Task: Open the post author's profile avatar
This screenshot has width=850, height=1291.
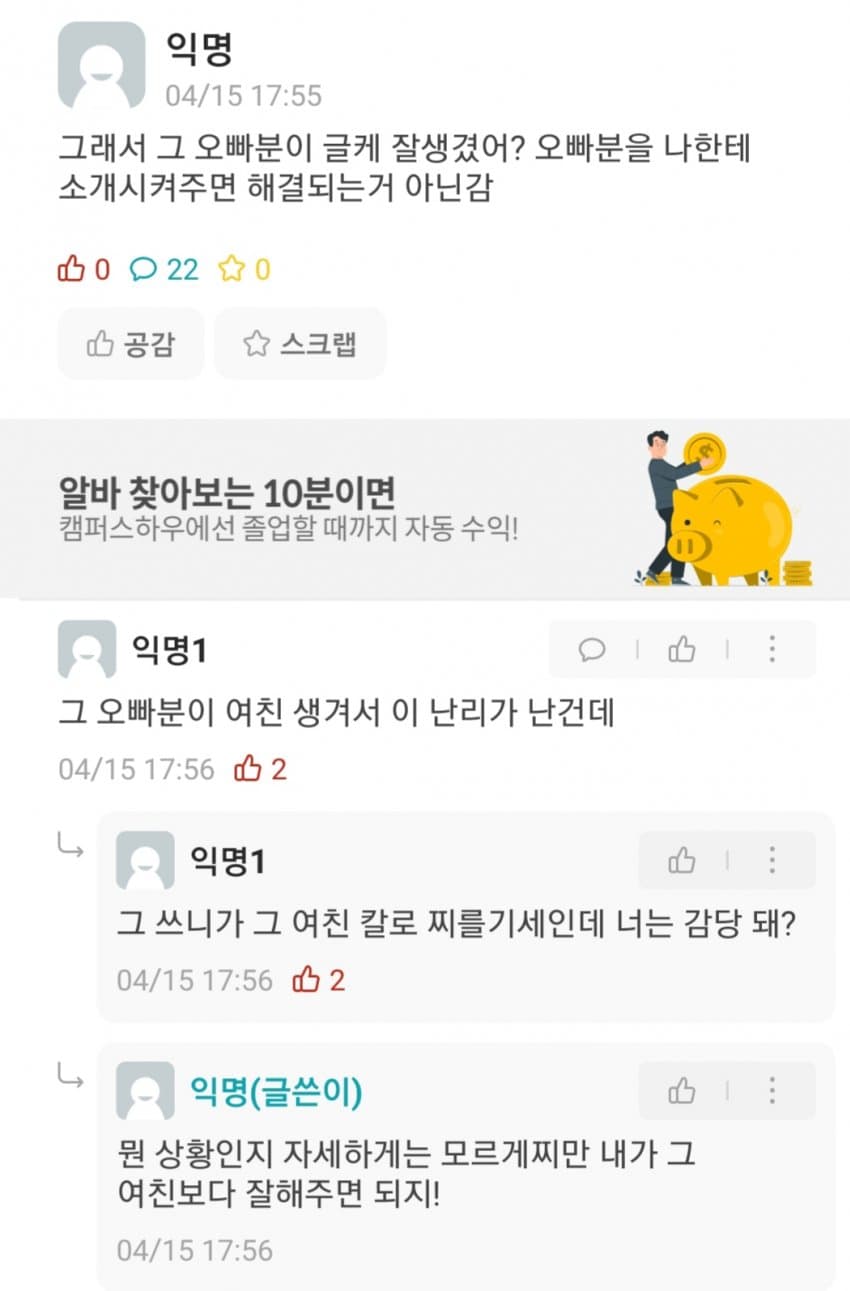Action: point(101,65)
